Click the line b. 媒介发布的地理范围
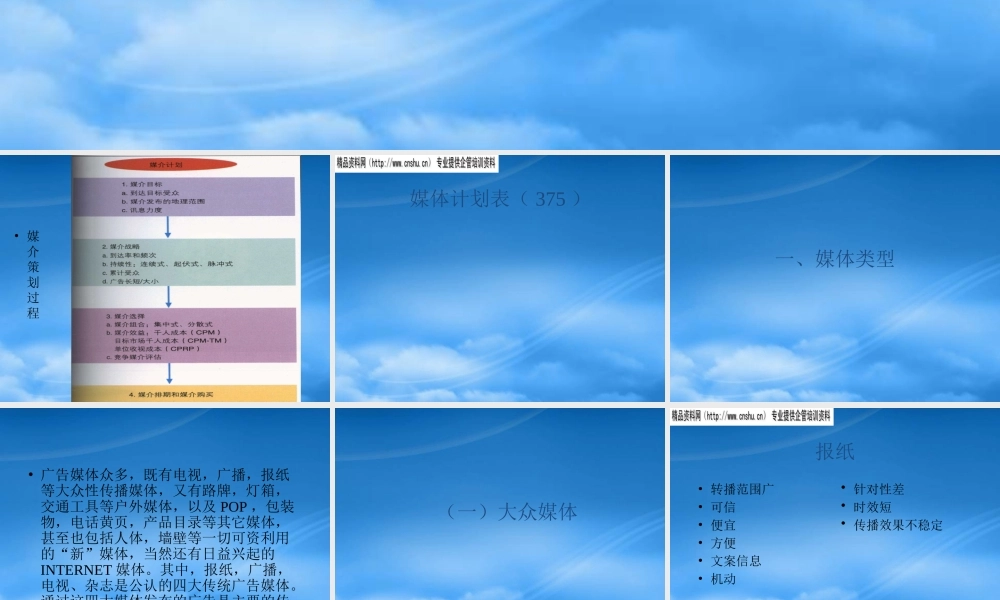 [x=163, y=201]
